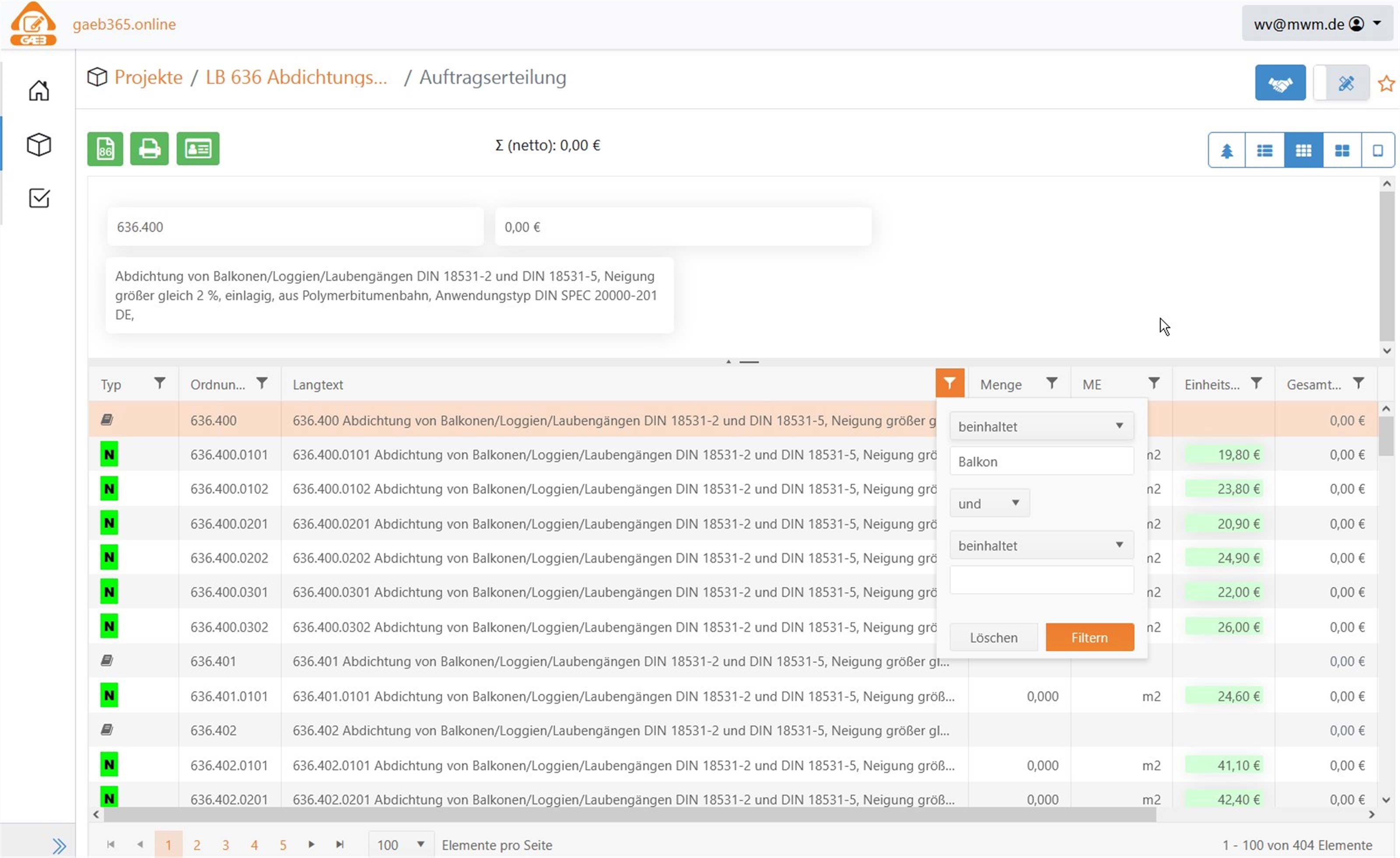
Task: Open the projects cube icon in sidebar
Action: pos(39,144)
